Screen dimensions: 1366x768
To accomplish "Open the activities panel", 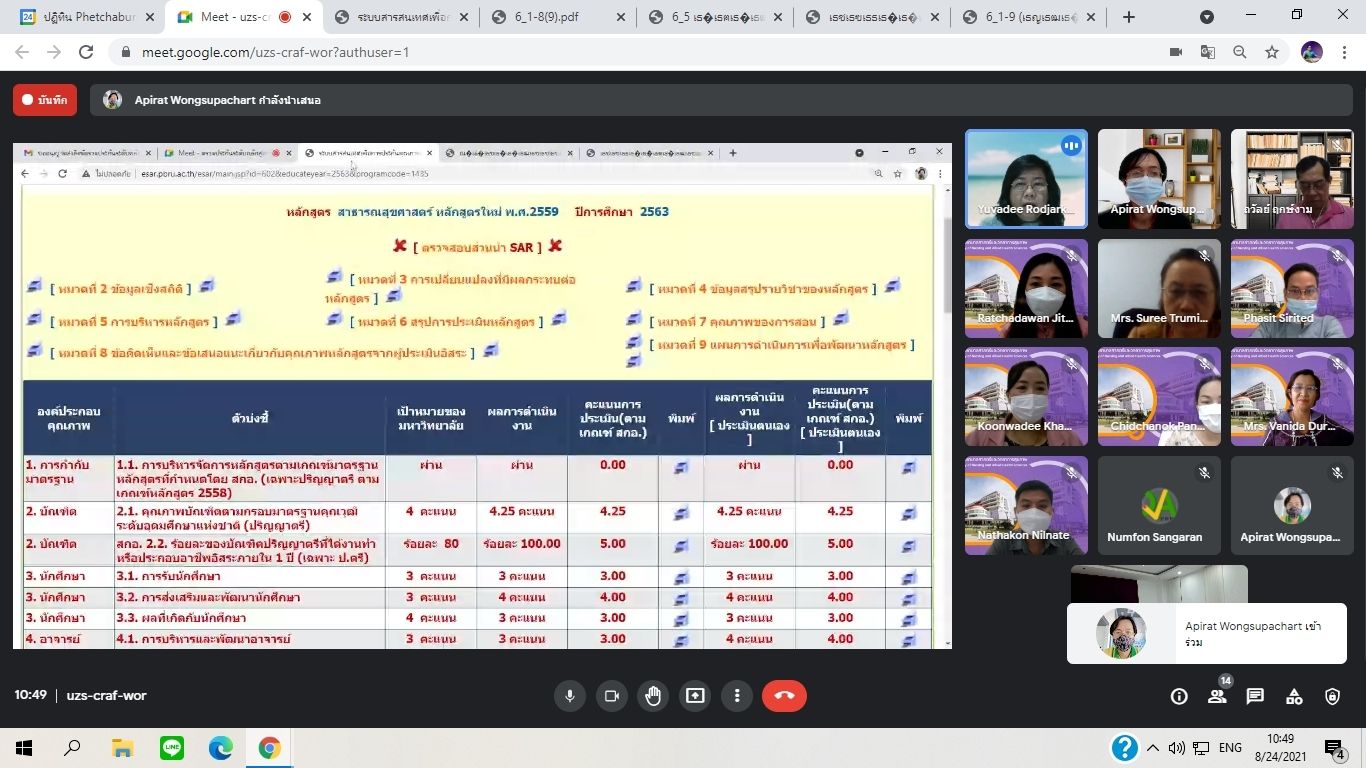I will (1294, 697).
